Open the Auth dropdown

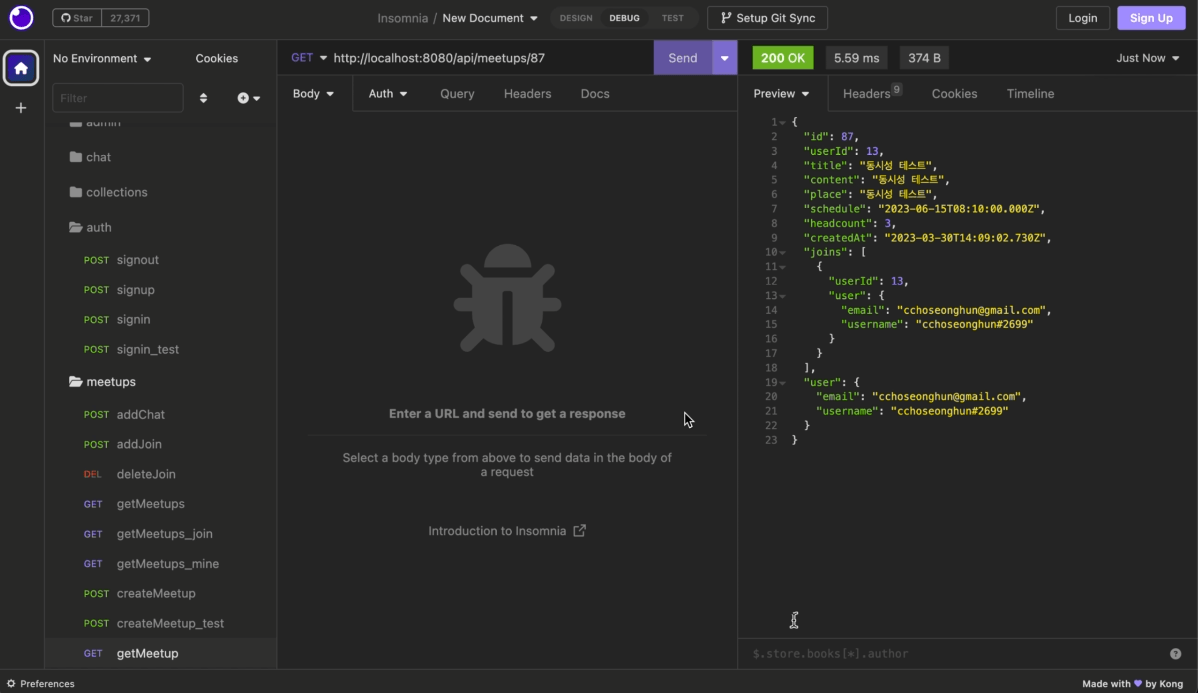coord(387,93)
